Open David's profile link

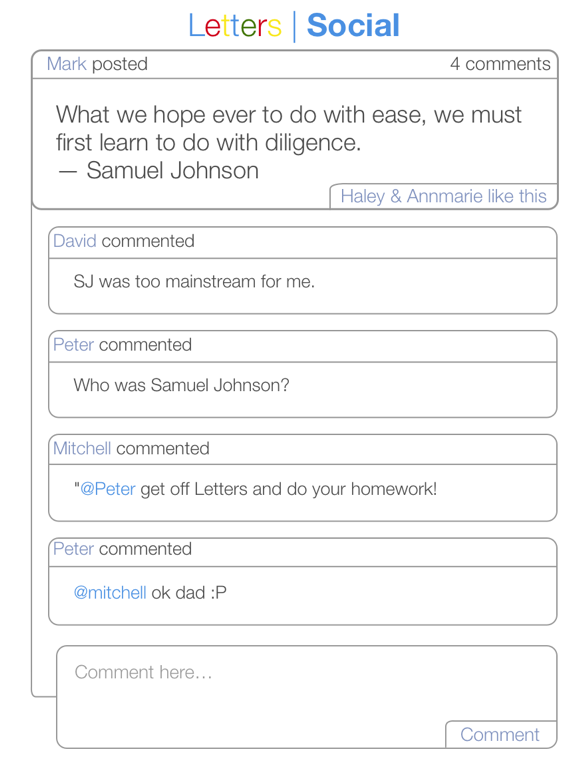[75, 241]
